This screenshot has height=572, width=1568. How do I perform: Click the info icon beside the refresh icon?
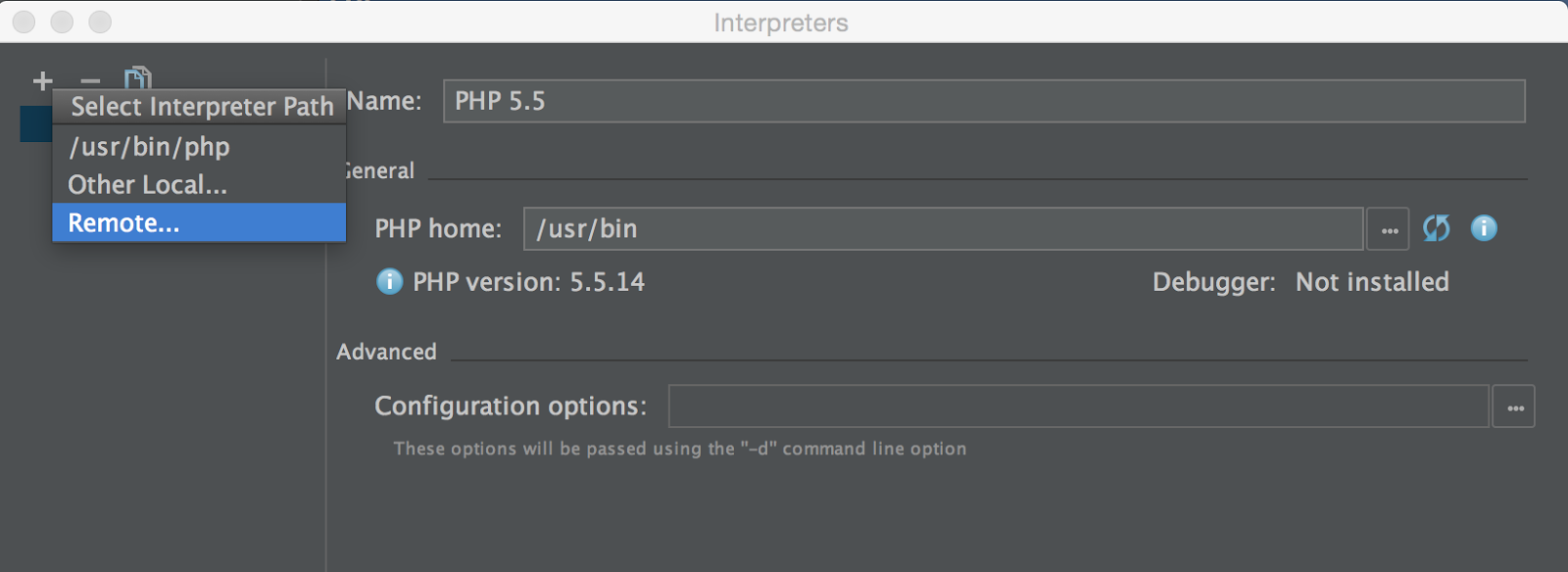1484,228
